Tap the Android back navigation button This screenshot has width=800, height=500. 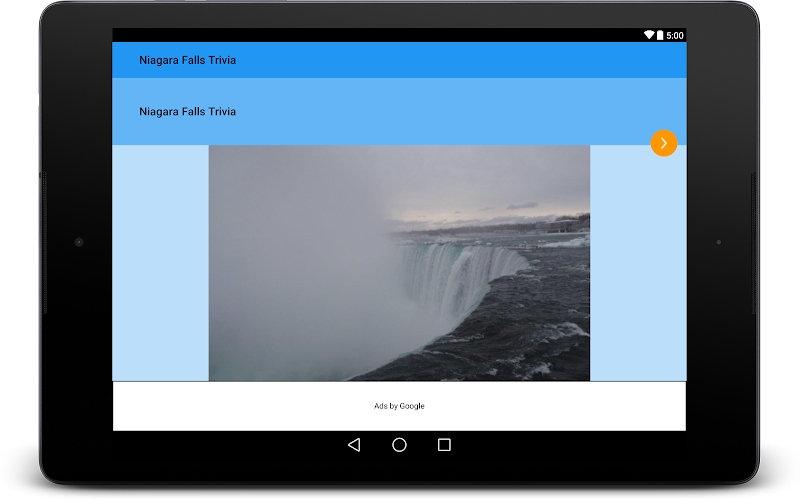(x=354, y=445)
